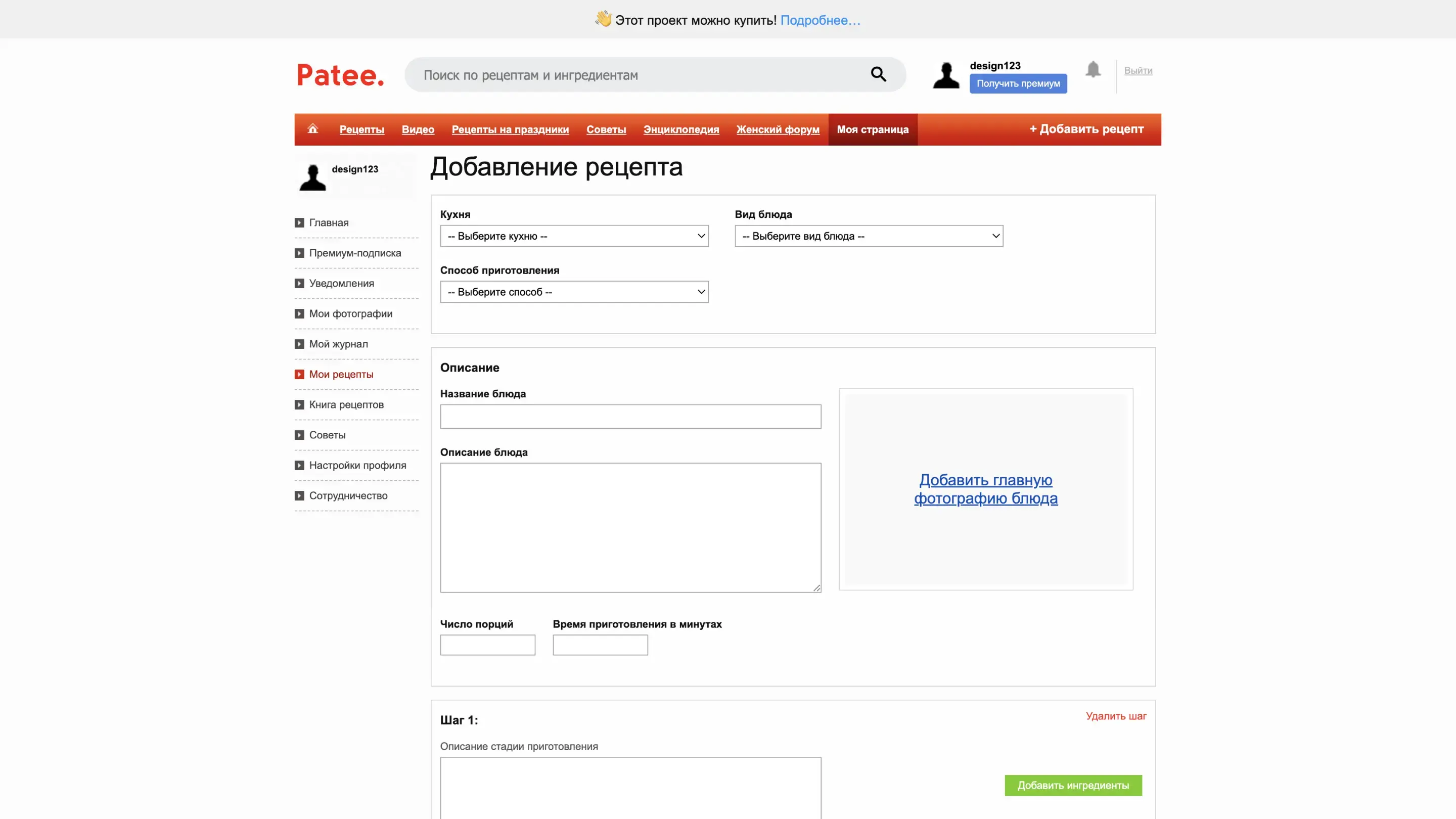Click the magnifying glass search icon

(878, 74)
